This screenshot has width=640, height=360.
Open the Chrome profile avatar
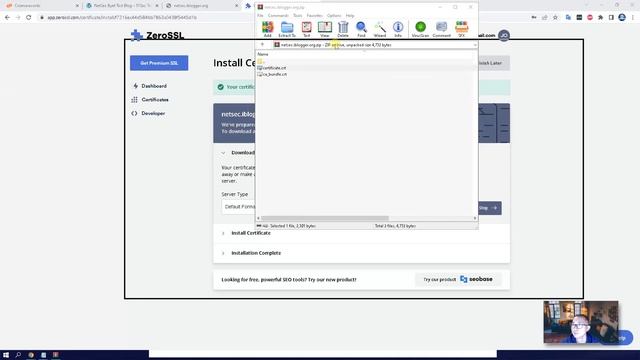pyautogui.click(x=622, y=18)
